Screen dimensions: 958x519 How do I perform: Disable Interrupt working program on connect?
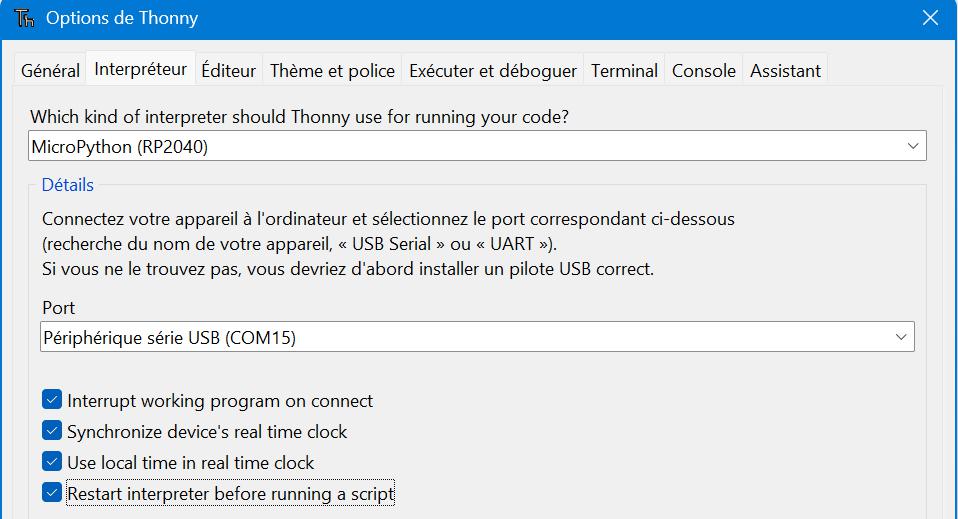pos(52,400)
